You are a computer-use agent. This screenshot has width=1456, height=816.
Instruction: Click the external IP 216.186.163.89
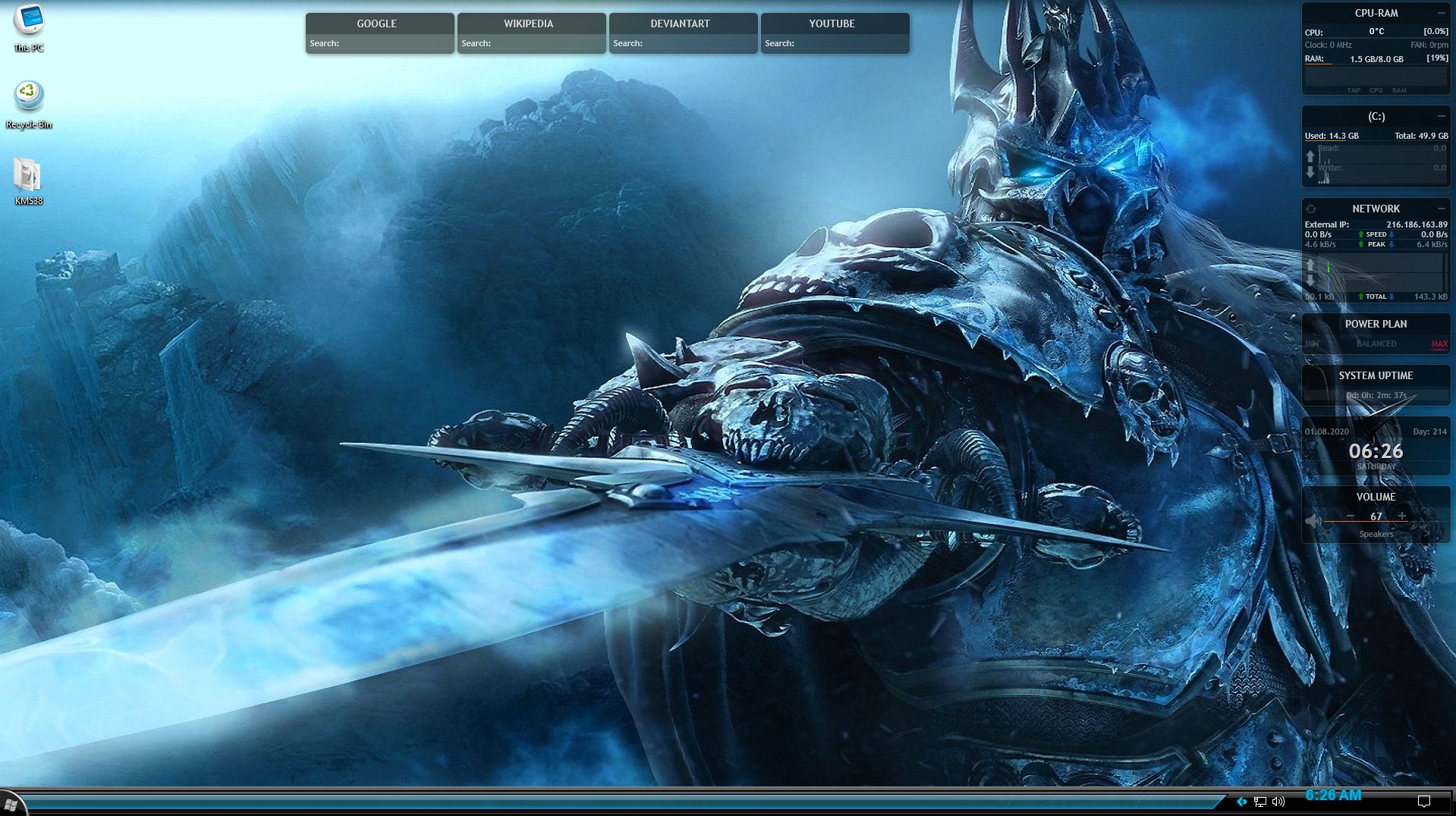click(1417, 224)
